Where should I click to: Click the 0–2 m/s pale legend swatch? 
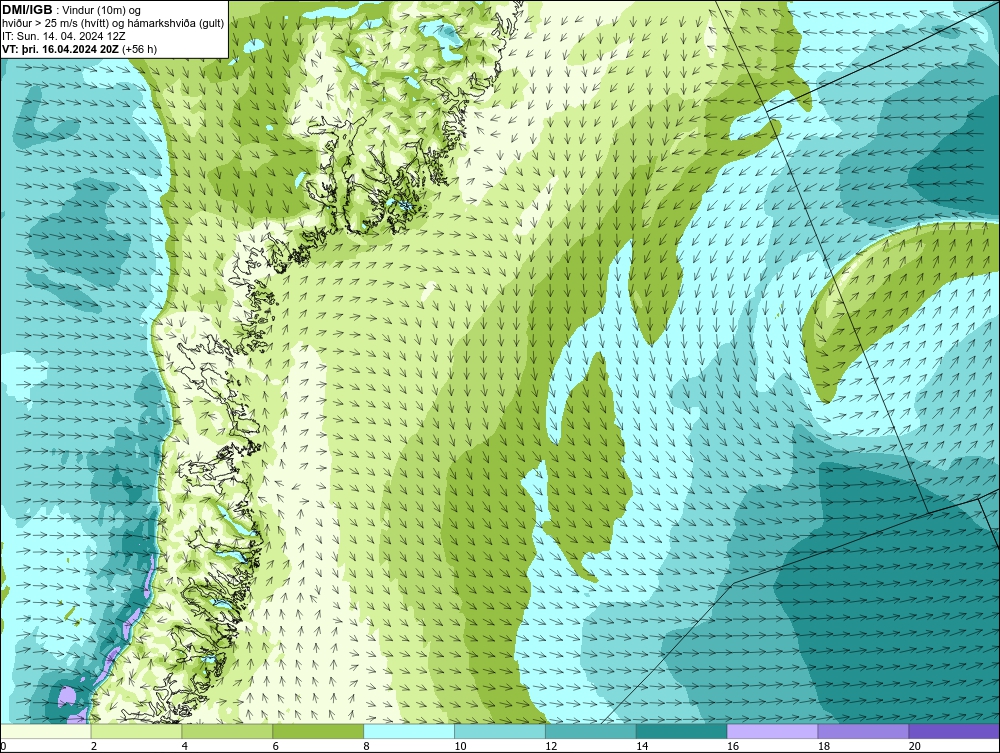point(46,731)
